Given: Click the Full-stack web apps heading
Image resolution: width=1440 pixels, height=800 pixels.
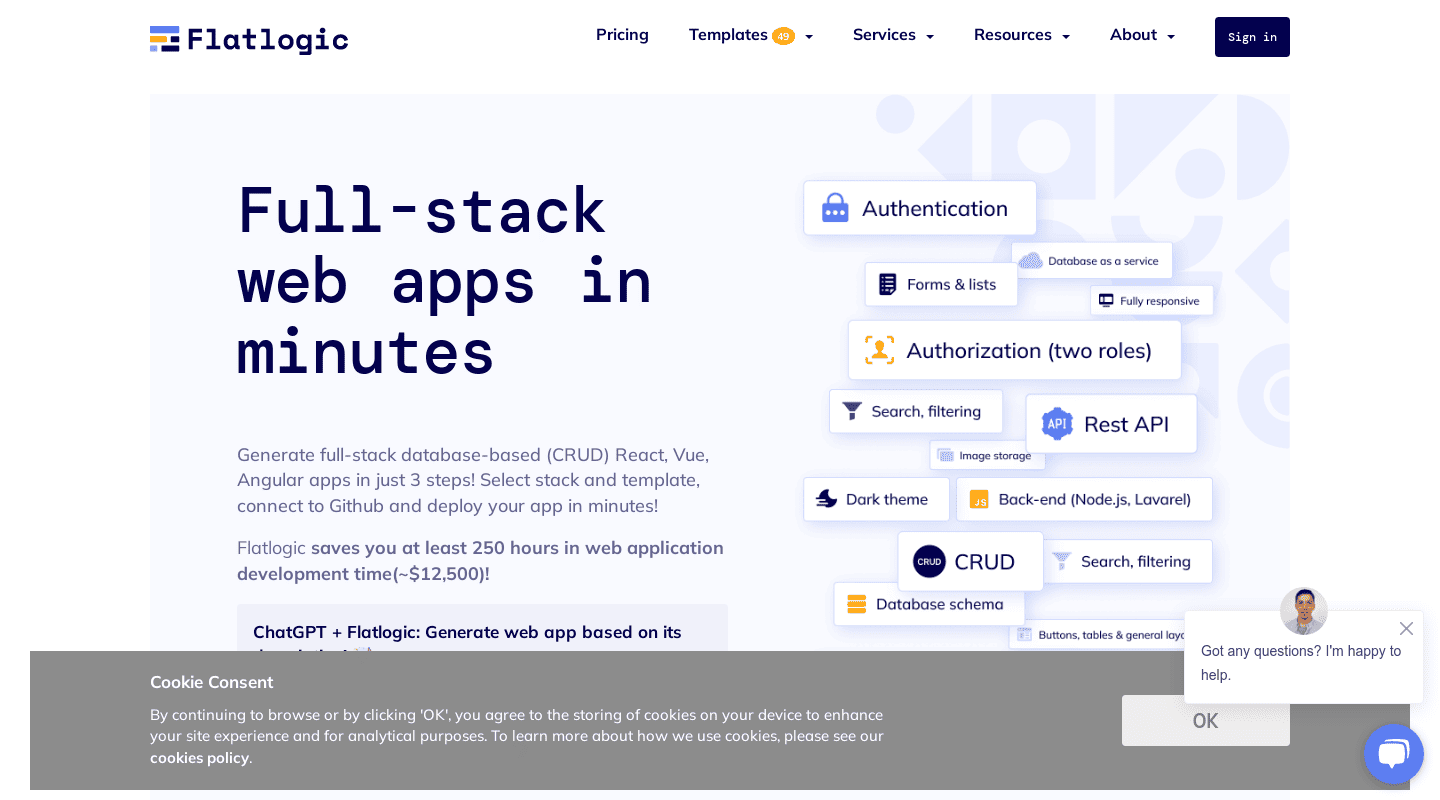Looking at the screenshot, I should (x=445, y=281).
